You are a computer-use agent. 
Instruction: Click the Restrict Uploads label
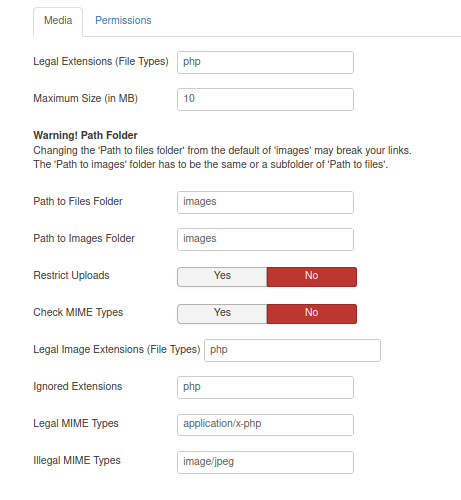(x=71, y=275)
